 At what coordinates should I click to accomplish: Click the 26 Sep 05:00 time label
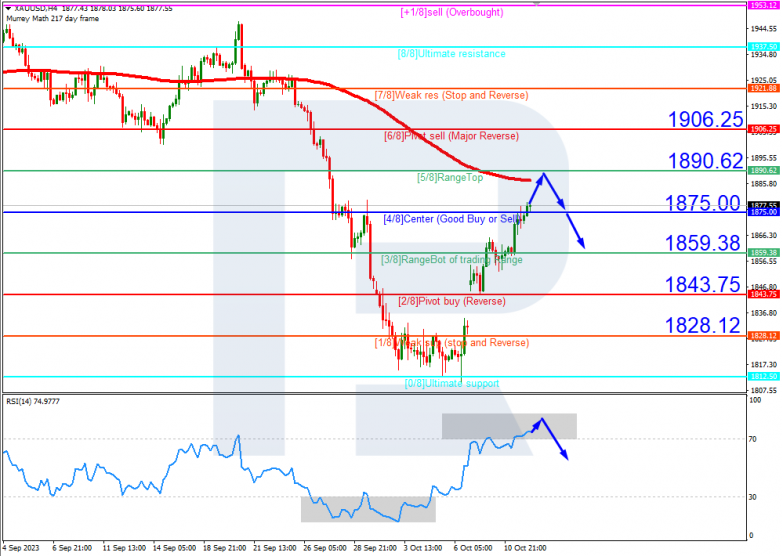click(325, 548)
